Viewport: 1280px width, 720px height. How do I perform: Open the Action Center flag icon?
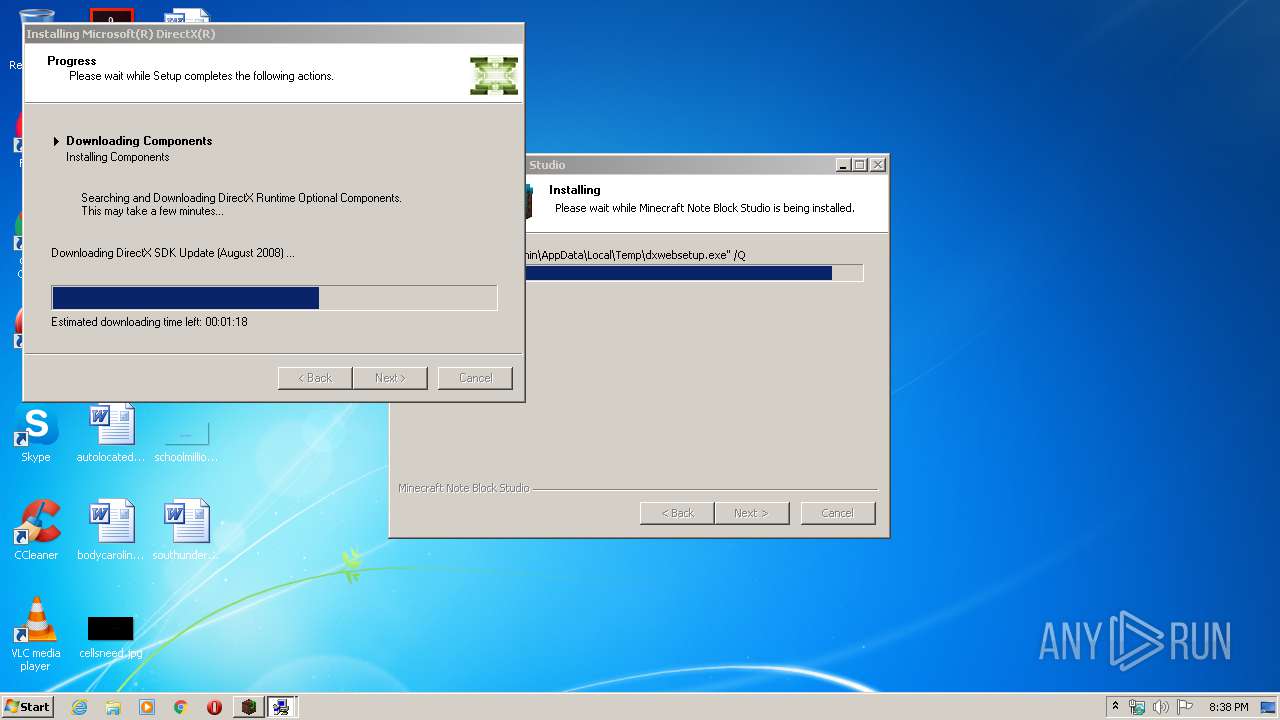1185,707
